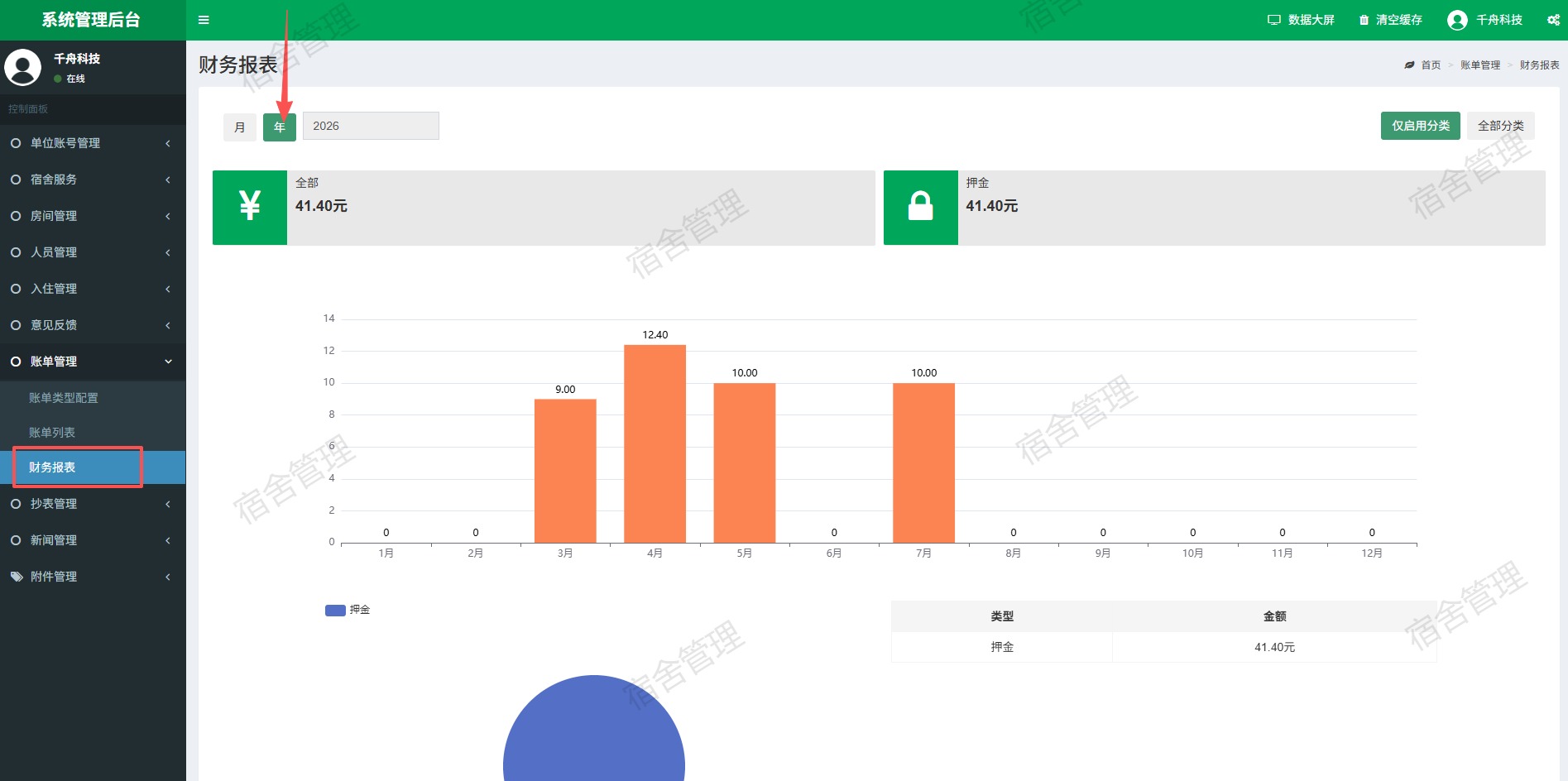Toggle the 押金 legend series

point(348,610)
